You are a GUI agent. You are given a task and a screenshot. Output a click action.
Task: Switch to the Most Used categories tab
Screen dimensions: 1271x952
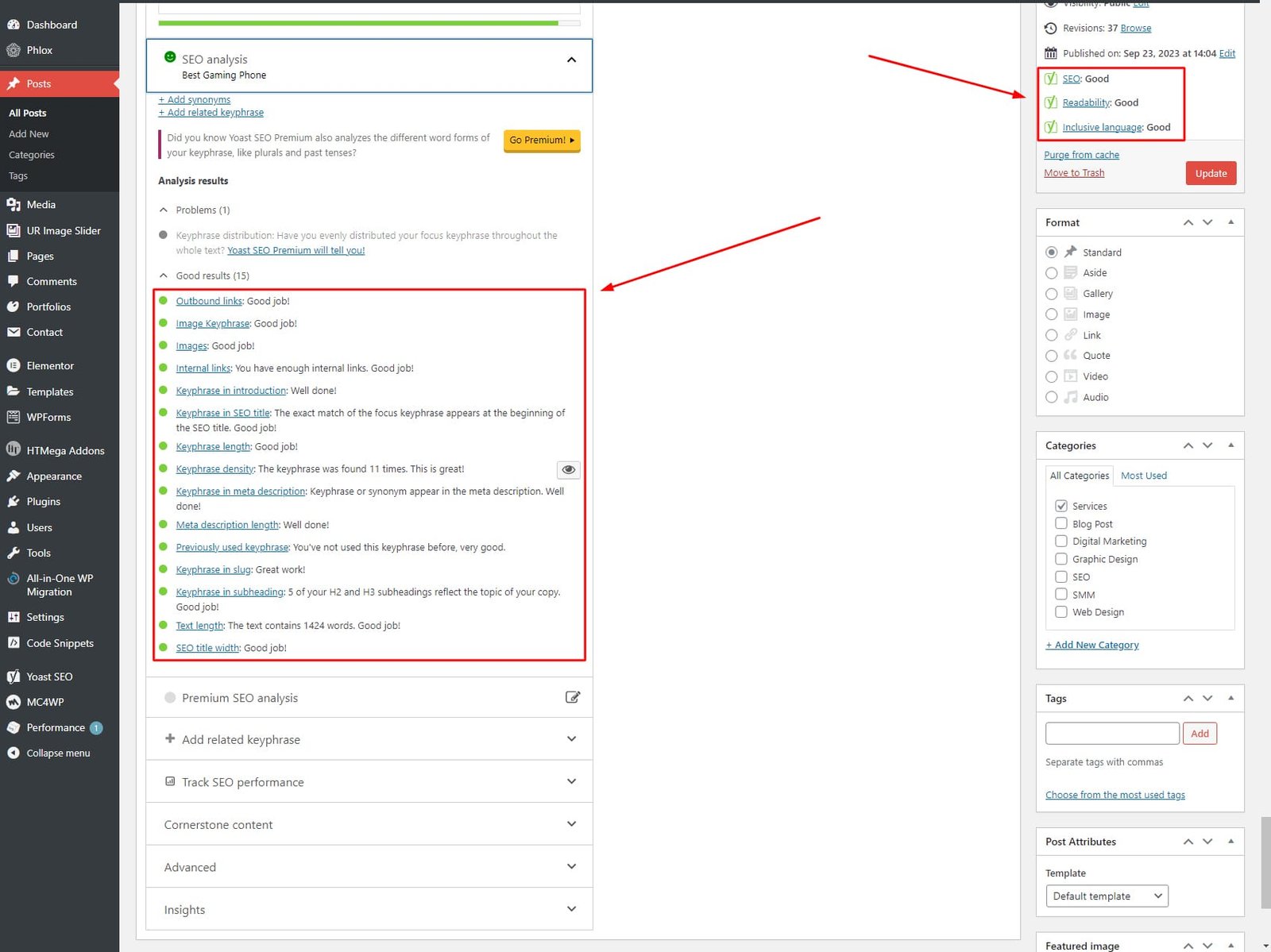[1144, 475]
